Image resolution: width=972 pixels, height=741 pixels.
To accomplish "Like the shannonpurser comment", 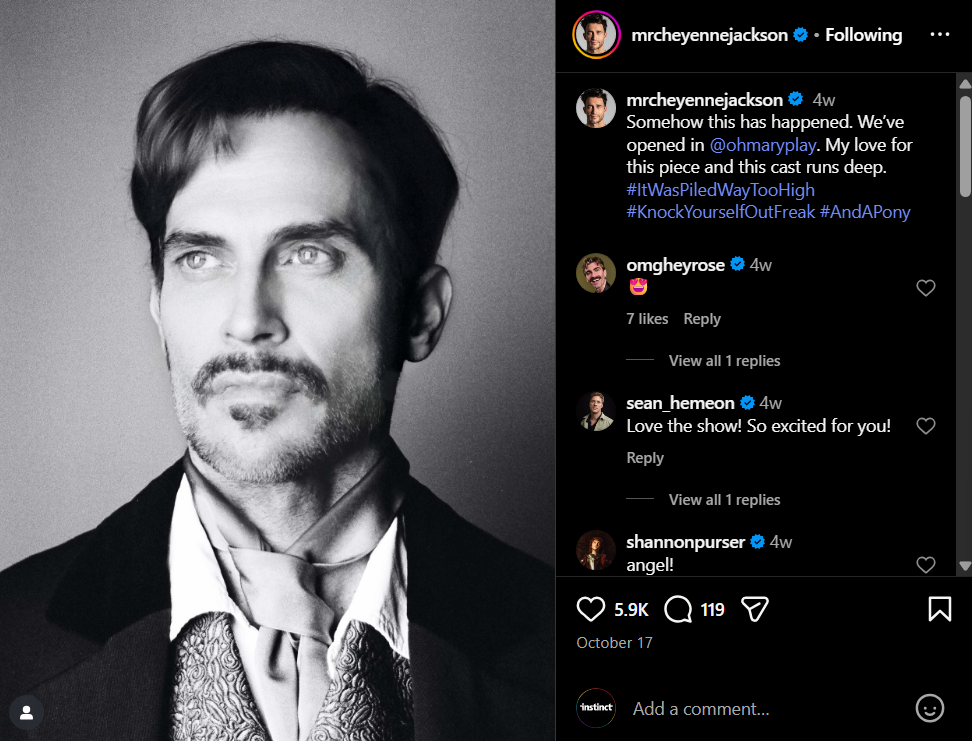I will pos(926,565).
